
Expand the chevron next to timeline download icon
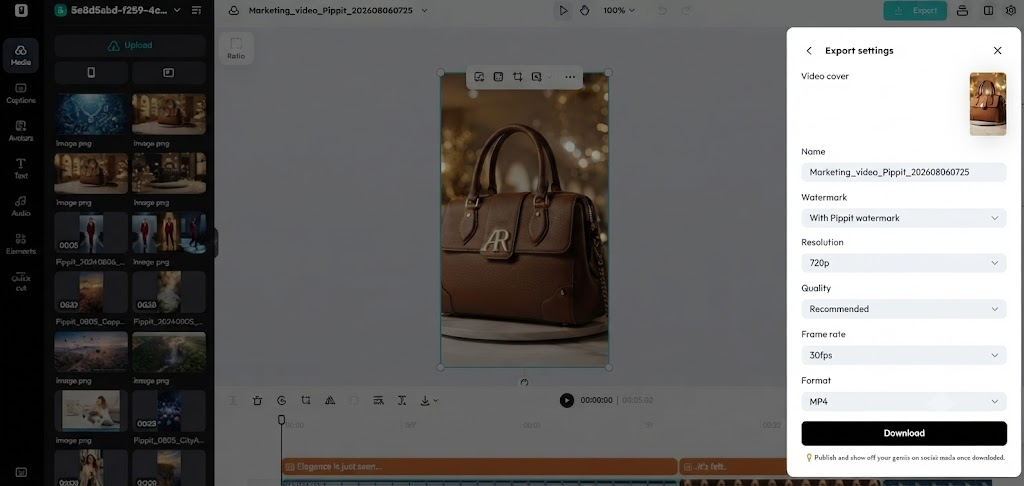(436, 401)
